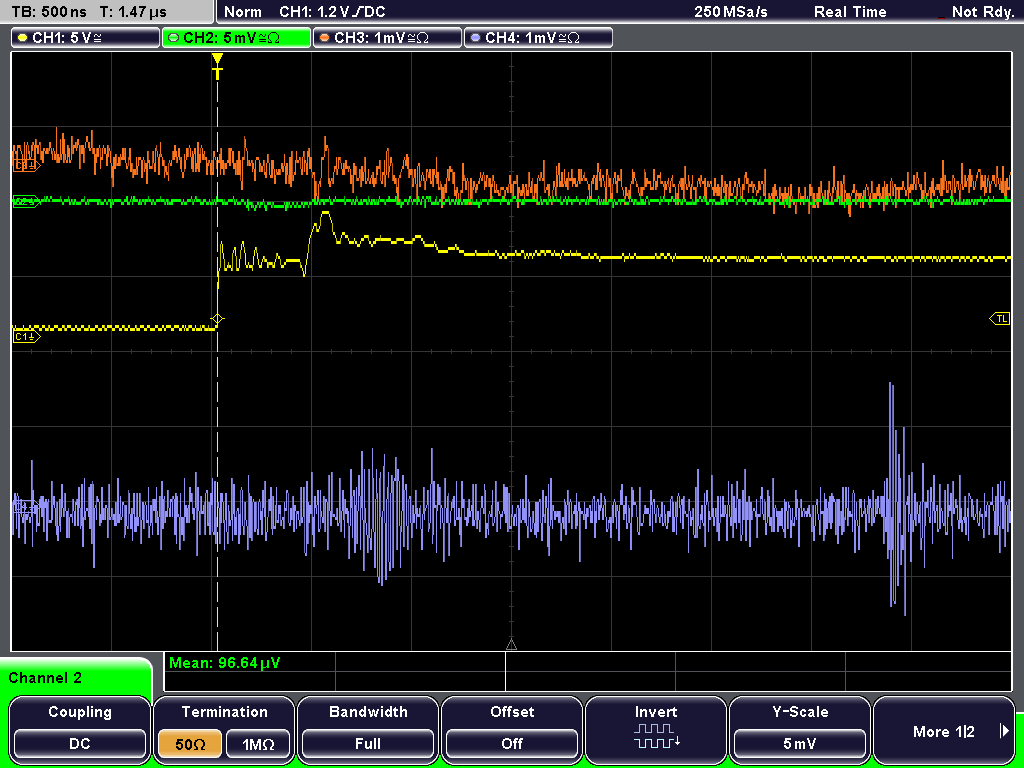Go to More 1|2 menu page
This screenshot has height=768, width=1024.
(943, 731)
